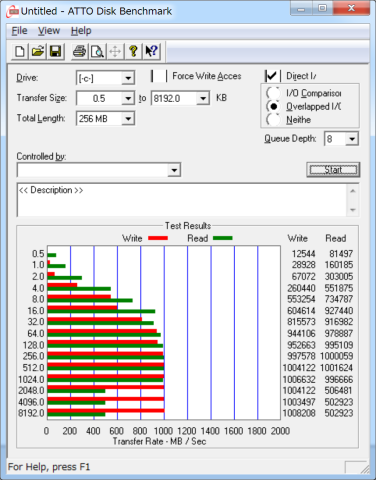
Task: Open the File menu
Action: 19,31
